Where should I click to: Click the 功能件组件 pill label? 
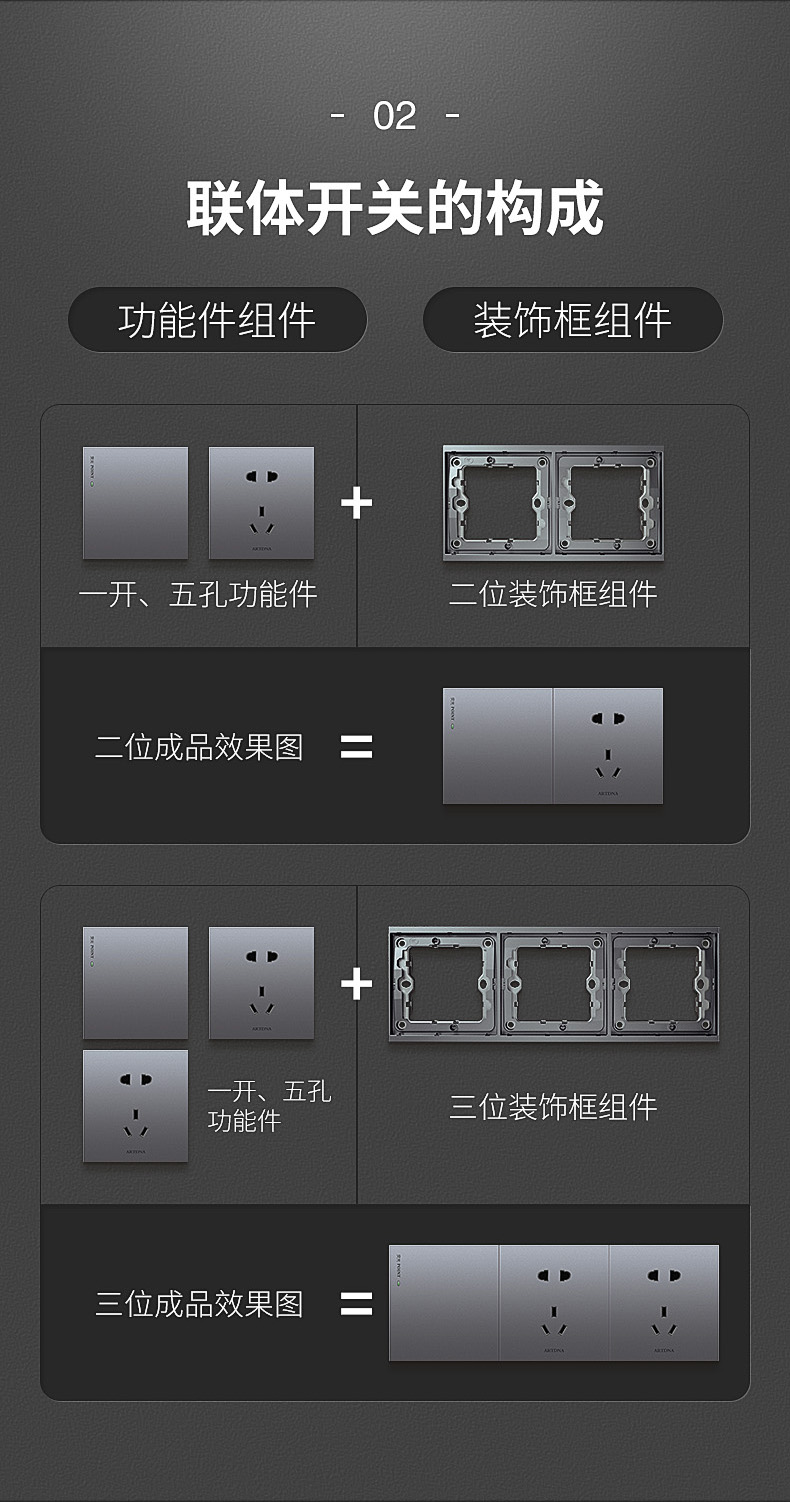[x=217, y=320]
